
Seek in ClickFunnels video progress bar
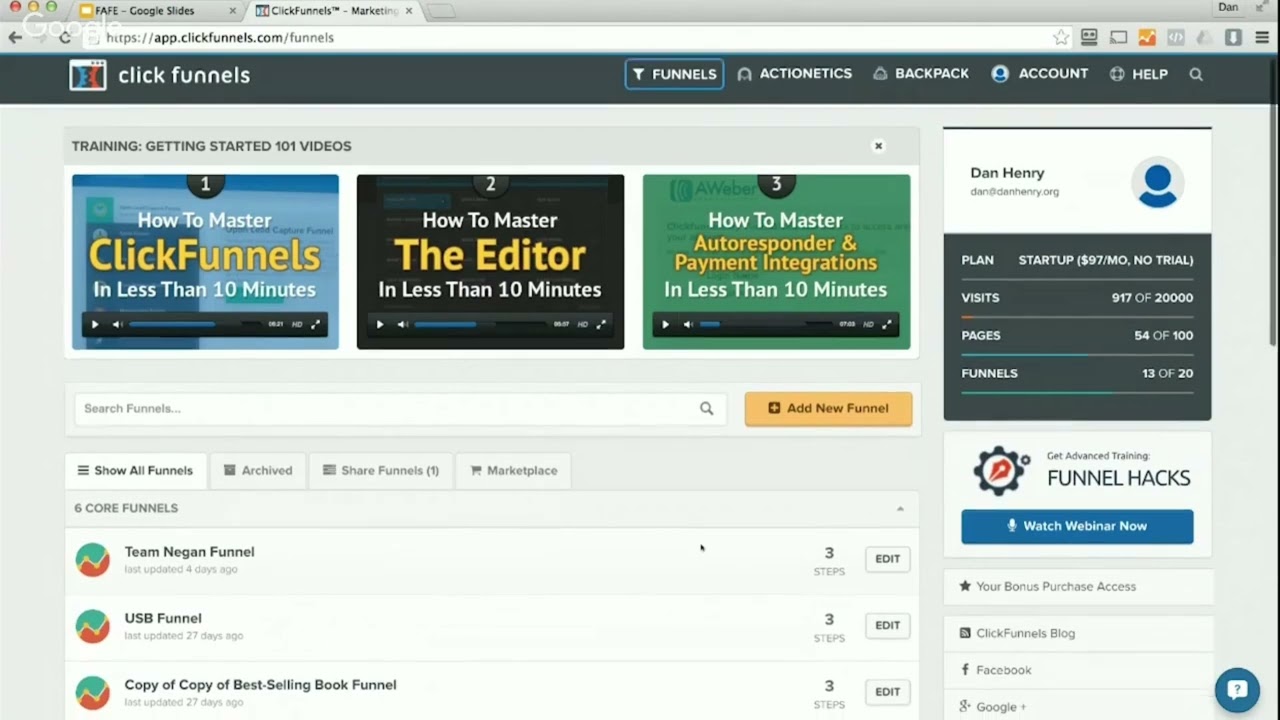point(195,324)
